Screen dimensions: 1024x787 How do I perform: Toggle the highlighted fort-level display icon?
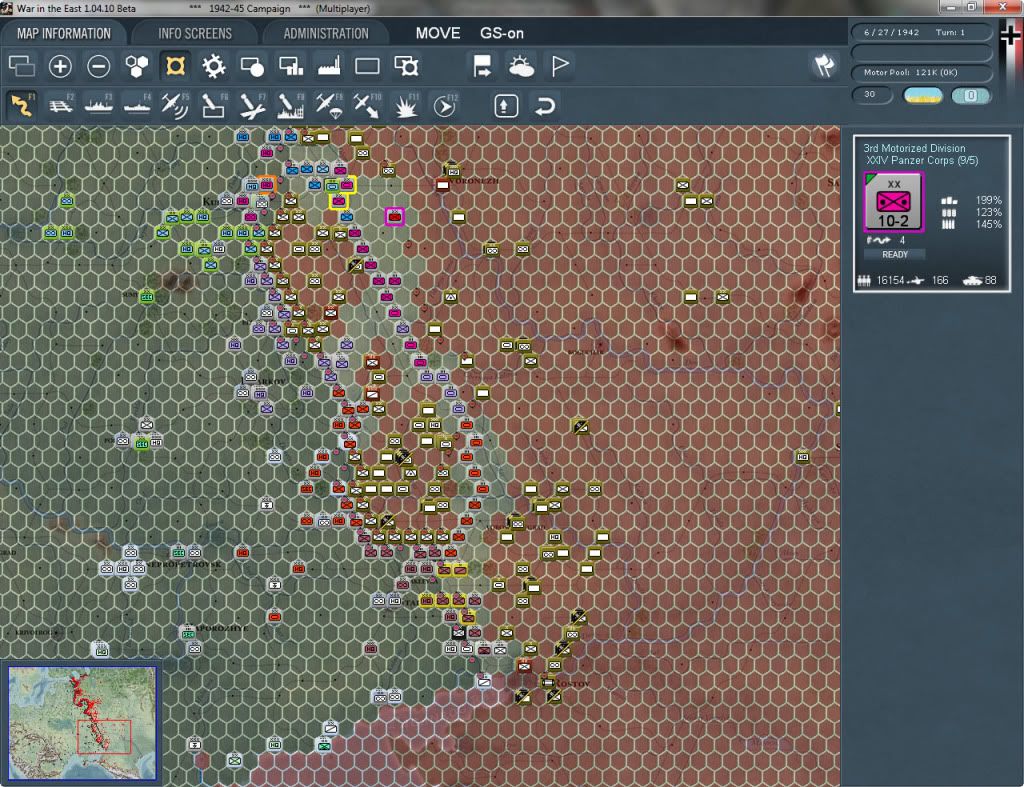tap(175, 66)
